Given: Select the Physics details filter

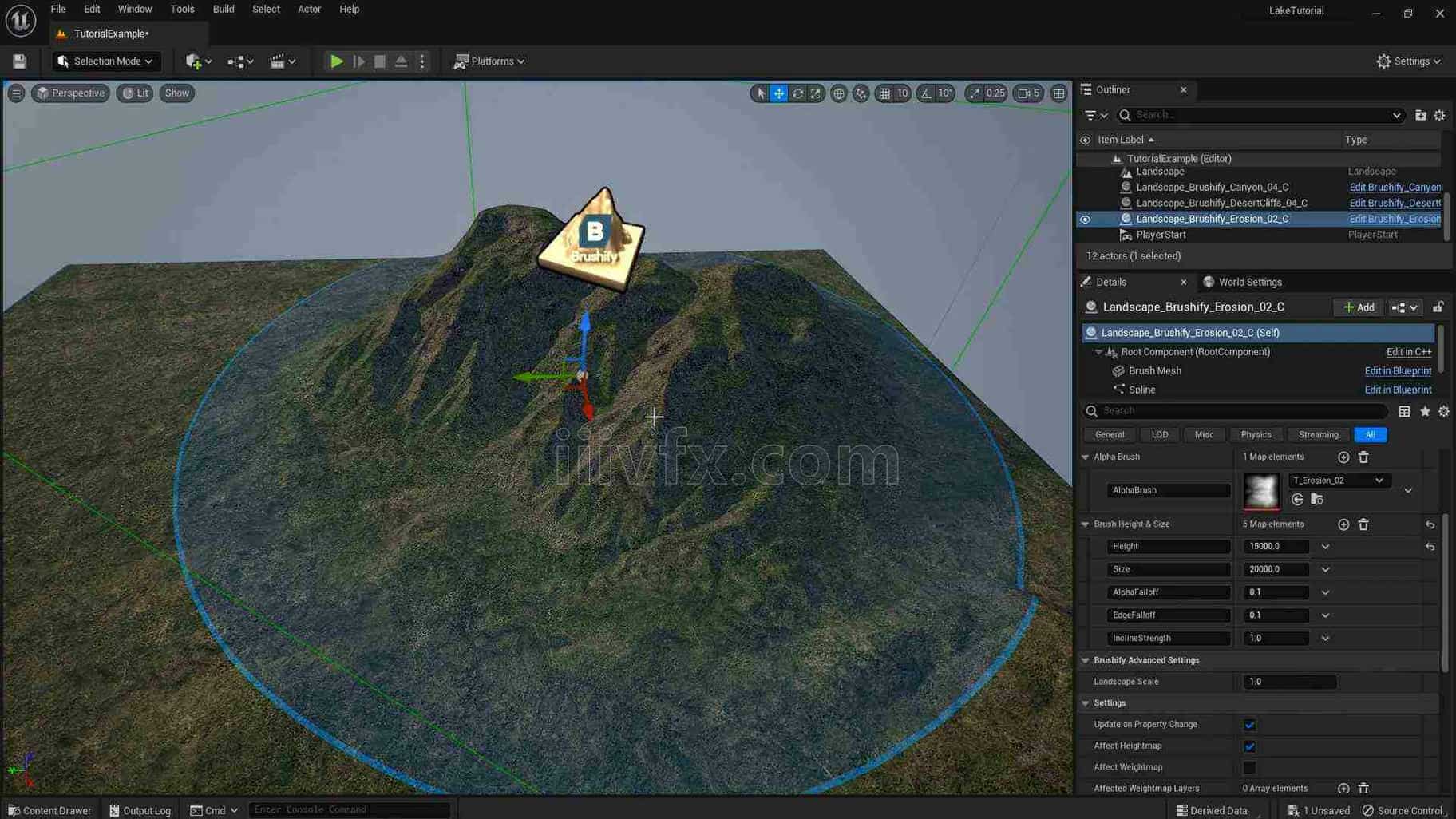Looking at the screenshot, I should [x=1256, y=435].
